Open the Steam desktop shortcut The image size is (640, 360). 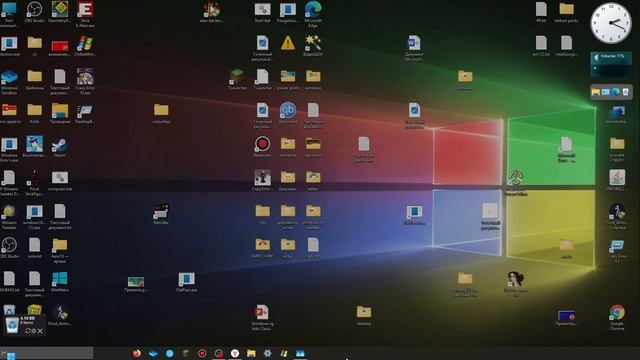(60, 145)
